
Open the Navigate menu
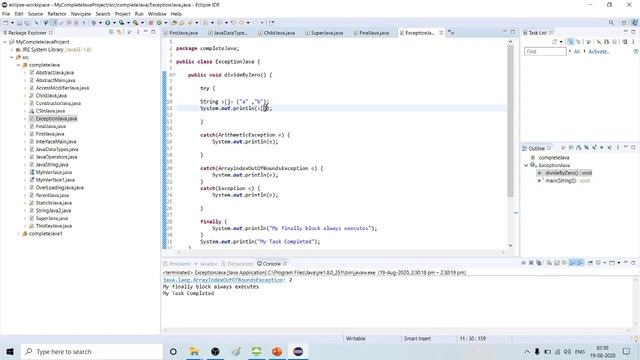pos(81,14)
